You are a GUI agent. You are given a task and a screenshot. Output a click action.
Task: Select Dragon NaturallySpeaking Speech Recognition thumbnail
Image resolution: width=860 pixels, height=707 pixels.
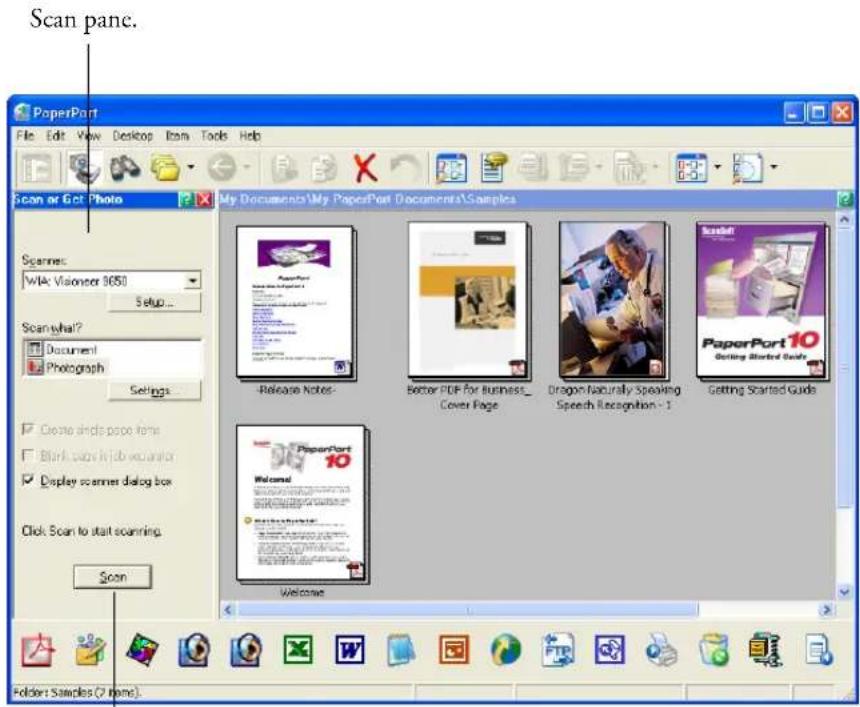click(613, 299)
